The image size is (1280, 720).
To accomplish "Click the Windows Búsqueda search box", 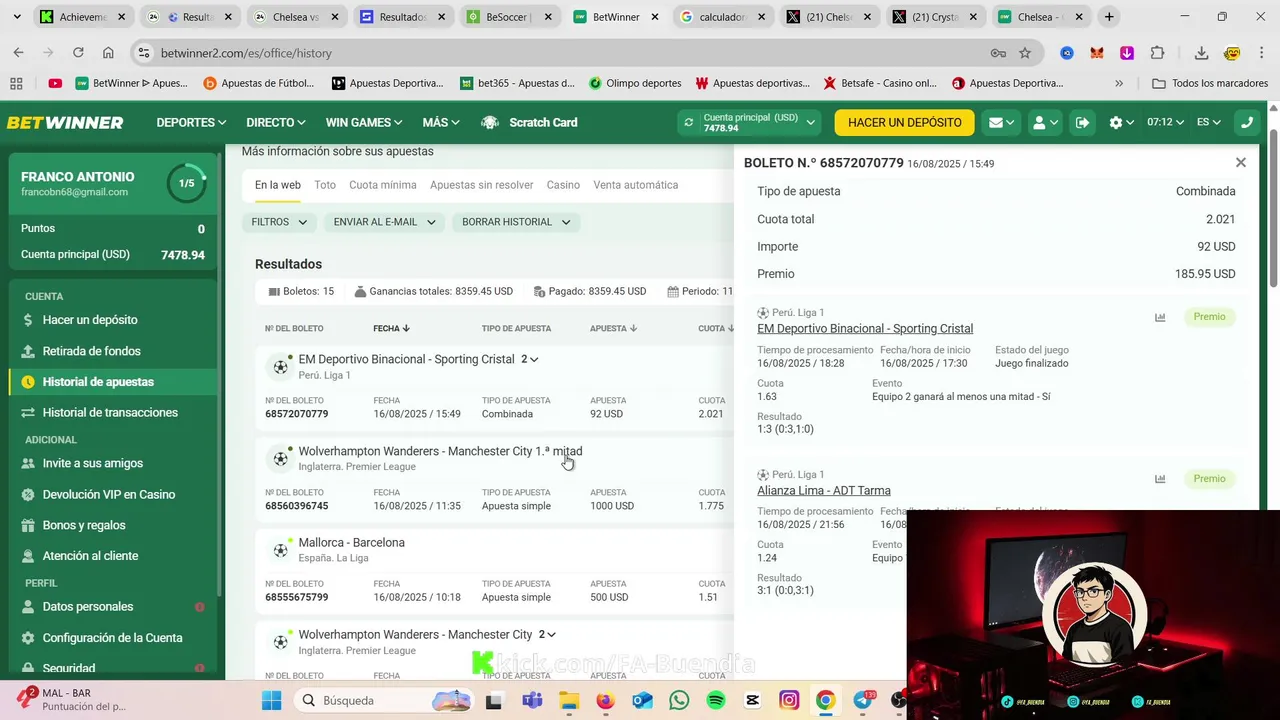I will click(x=385, y=701).
